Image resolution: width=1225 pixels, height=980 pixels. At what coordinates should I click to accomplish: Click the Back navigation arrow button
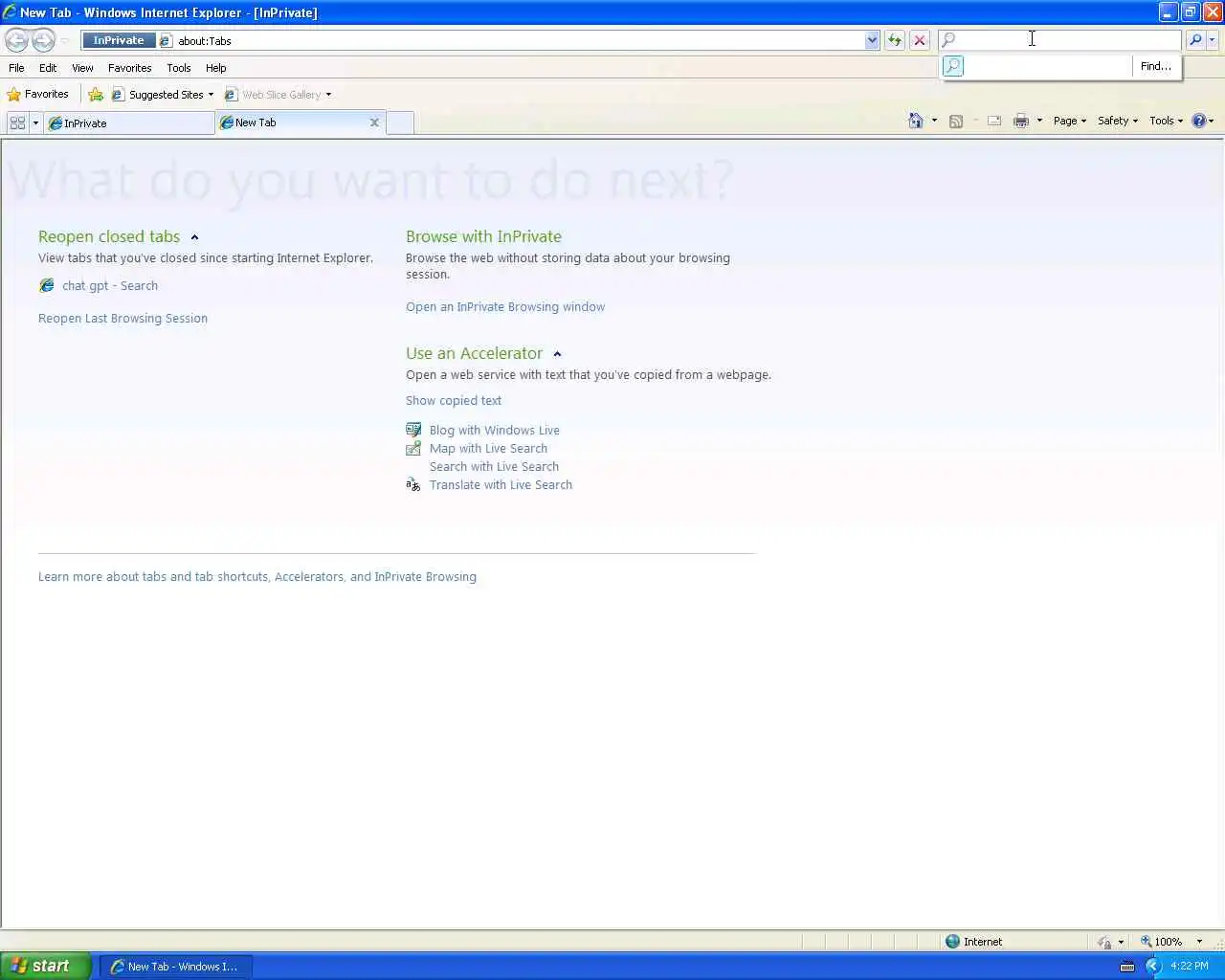pos(16,40)
